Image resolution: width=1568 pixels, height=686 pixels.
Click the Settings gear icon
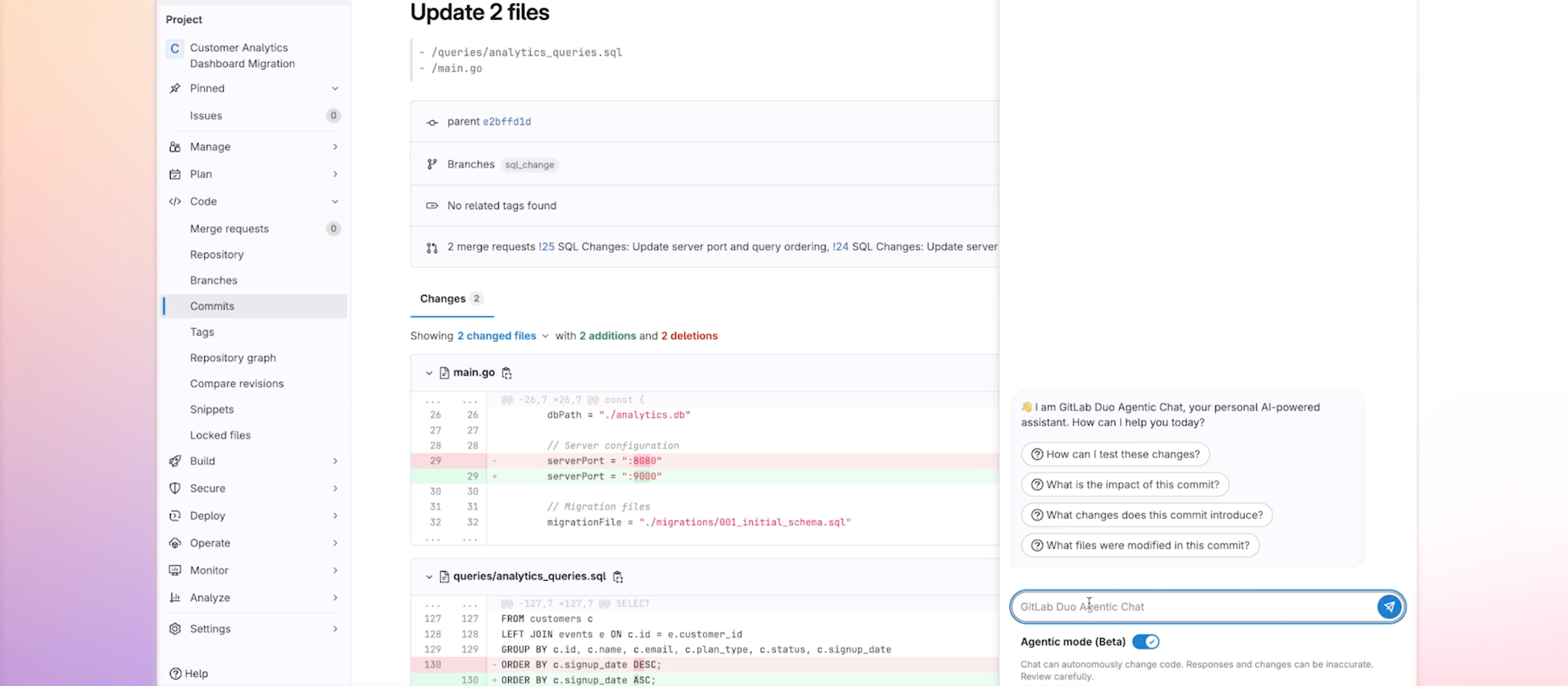coord(175,629)
